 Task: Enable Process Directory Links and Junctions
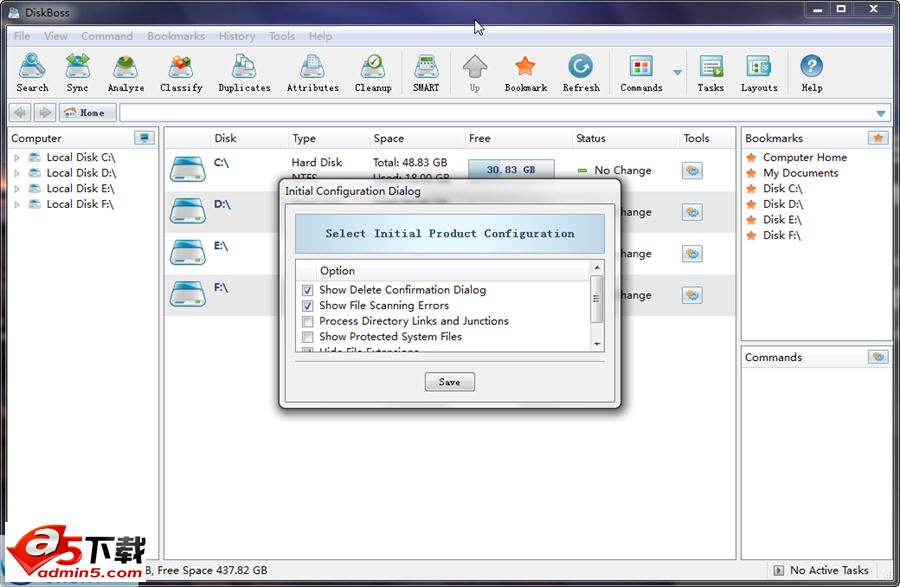pos(308,322)
